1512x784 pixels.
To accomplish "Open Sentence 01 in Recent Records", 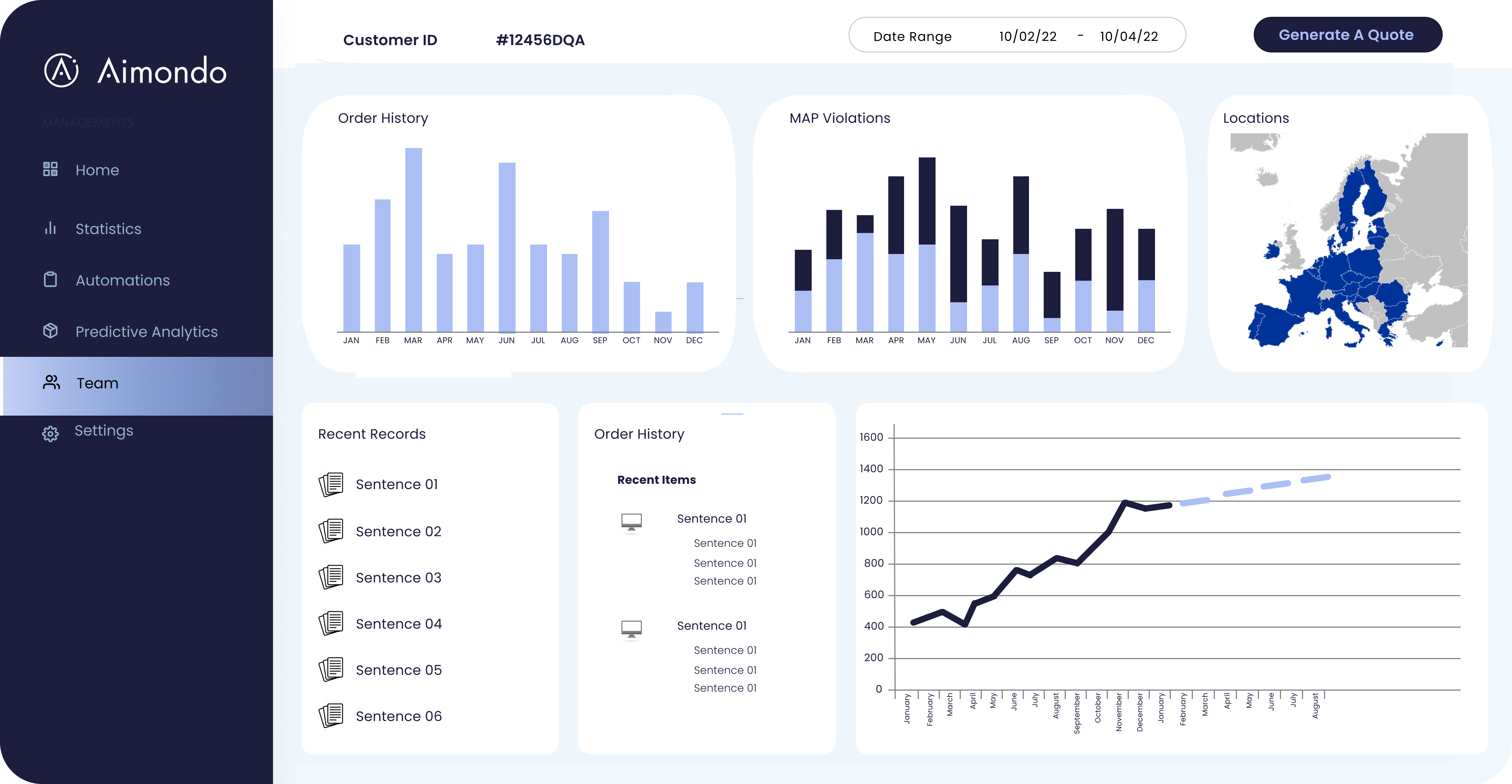I will (x=397, y=484).
